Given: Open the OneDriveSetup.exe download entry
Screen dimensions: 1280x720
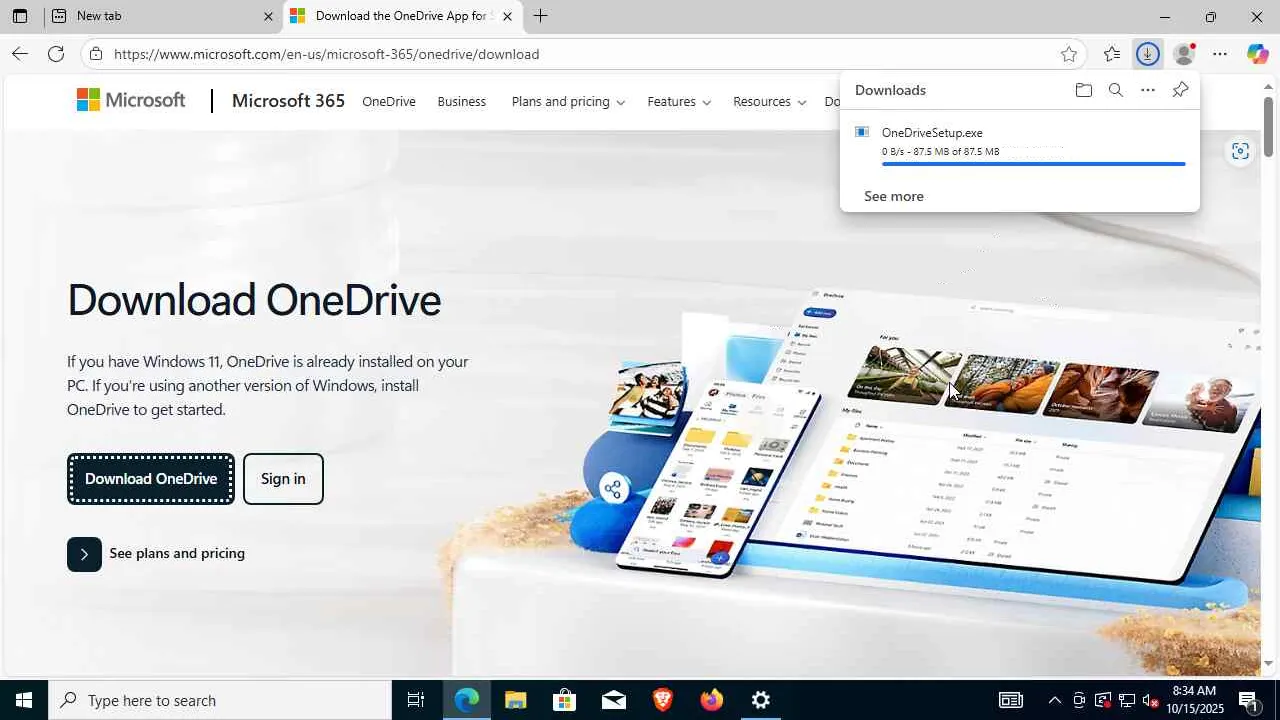Looking at the screenshot, I should click(1020, 144).
